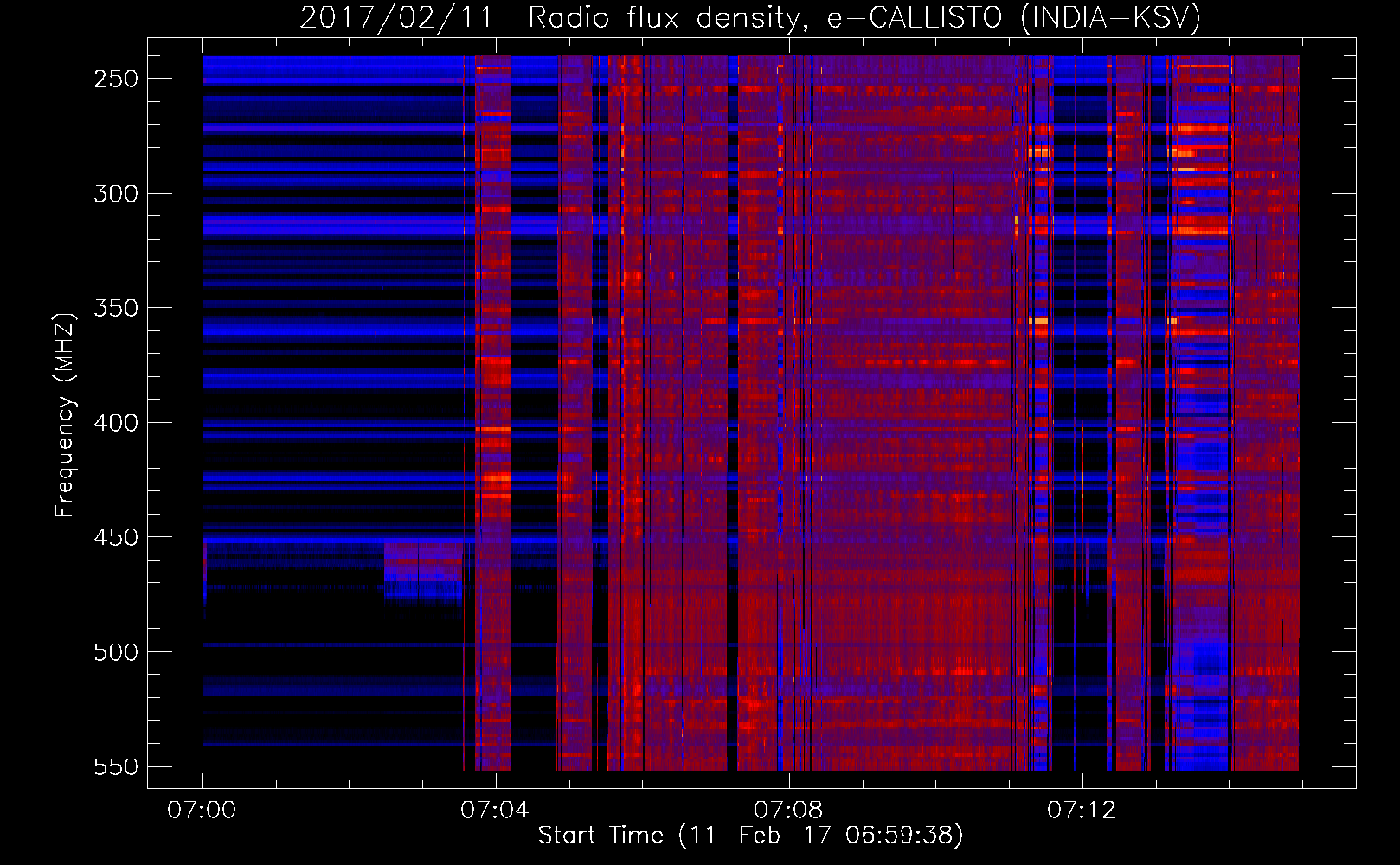Viewport: 1400px width, 865px height.
Task: Click the 300 frequency tick label
Action: tap(116, 194)
